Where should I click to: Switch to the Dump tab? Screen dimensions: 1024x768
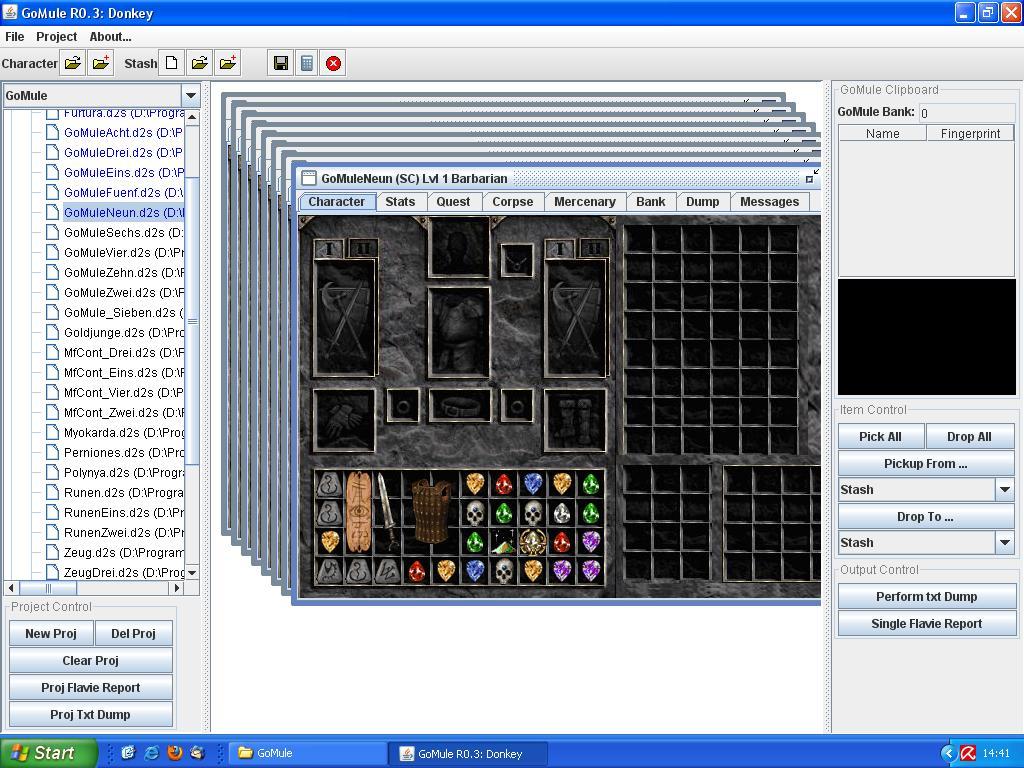(x=703, y=202)
